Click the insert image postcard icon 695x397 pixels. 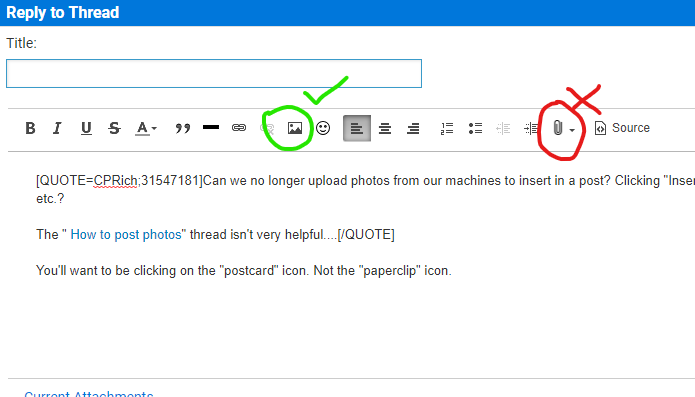pyautogui.click(x=295, y=128)
